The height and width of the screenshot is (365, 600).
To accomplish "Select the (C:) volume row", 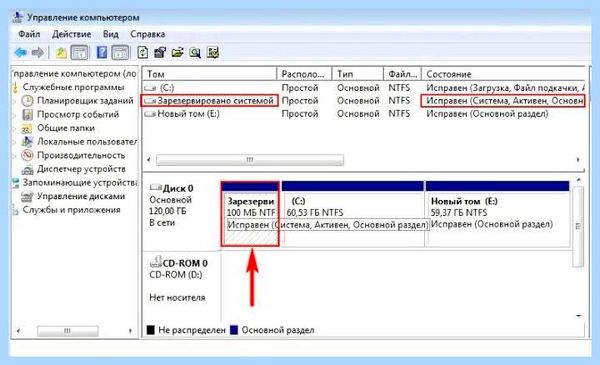I will [364, 88].
